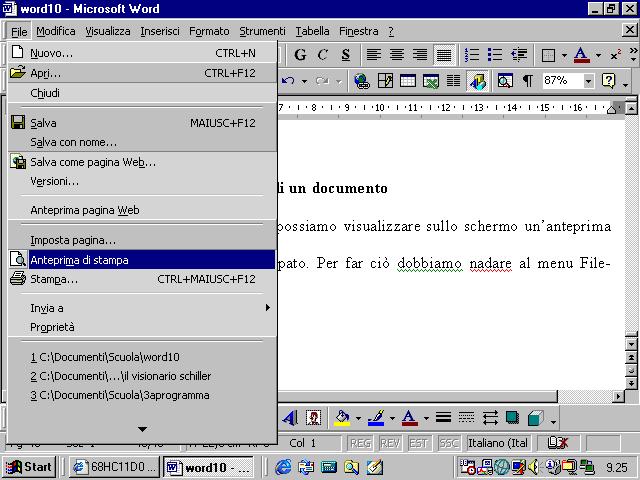Toggle the drawing toolbar icon
The image size is (640, 480).
pyautogui.click(x=477, y=81)
